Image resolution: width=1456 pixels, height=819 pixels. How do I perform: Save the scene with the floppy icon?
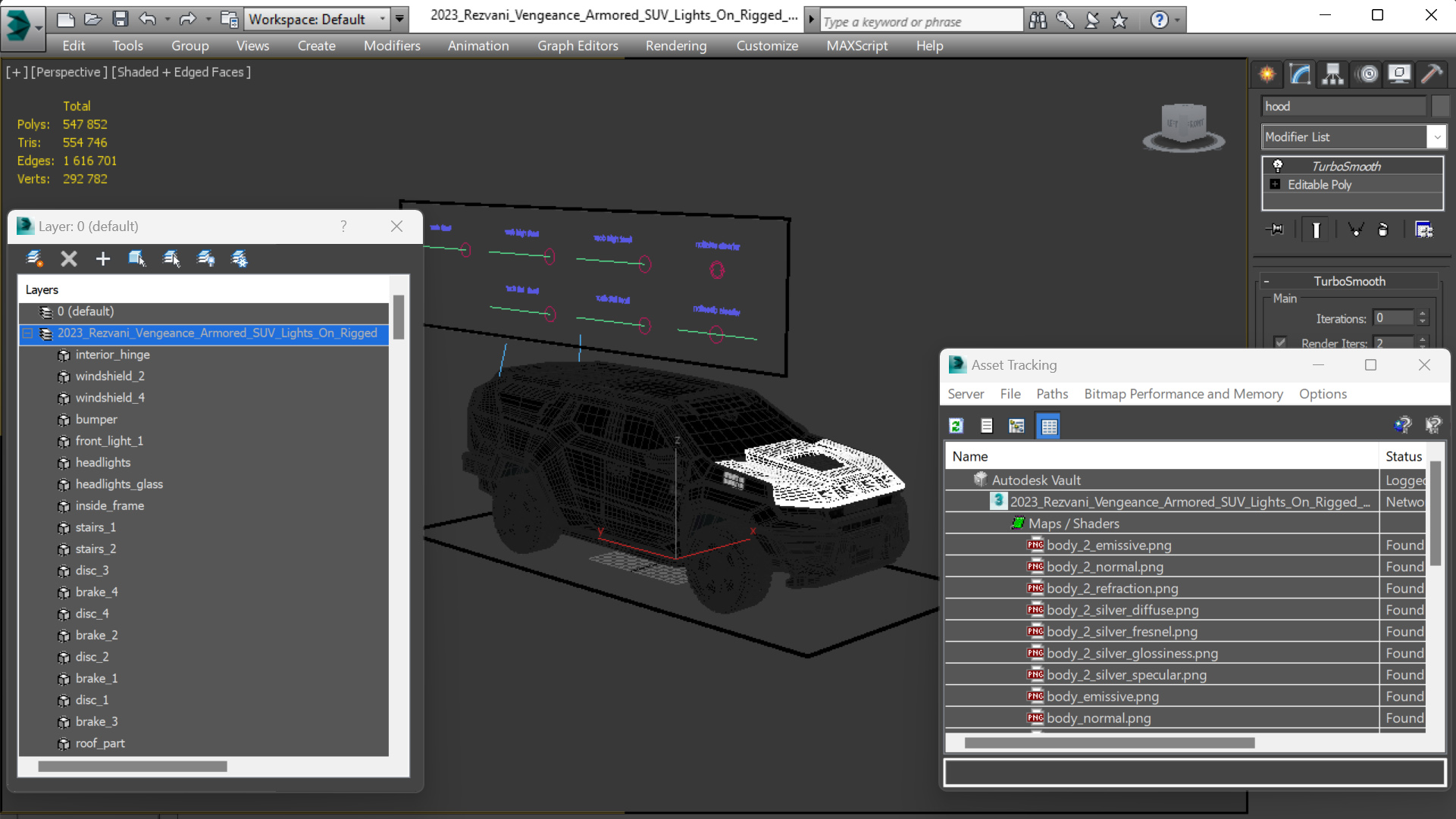pyautogui.click(x=120, y=19)
